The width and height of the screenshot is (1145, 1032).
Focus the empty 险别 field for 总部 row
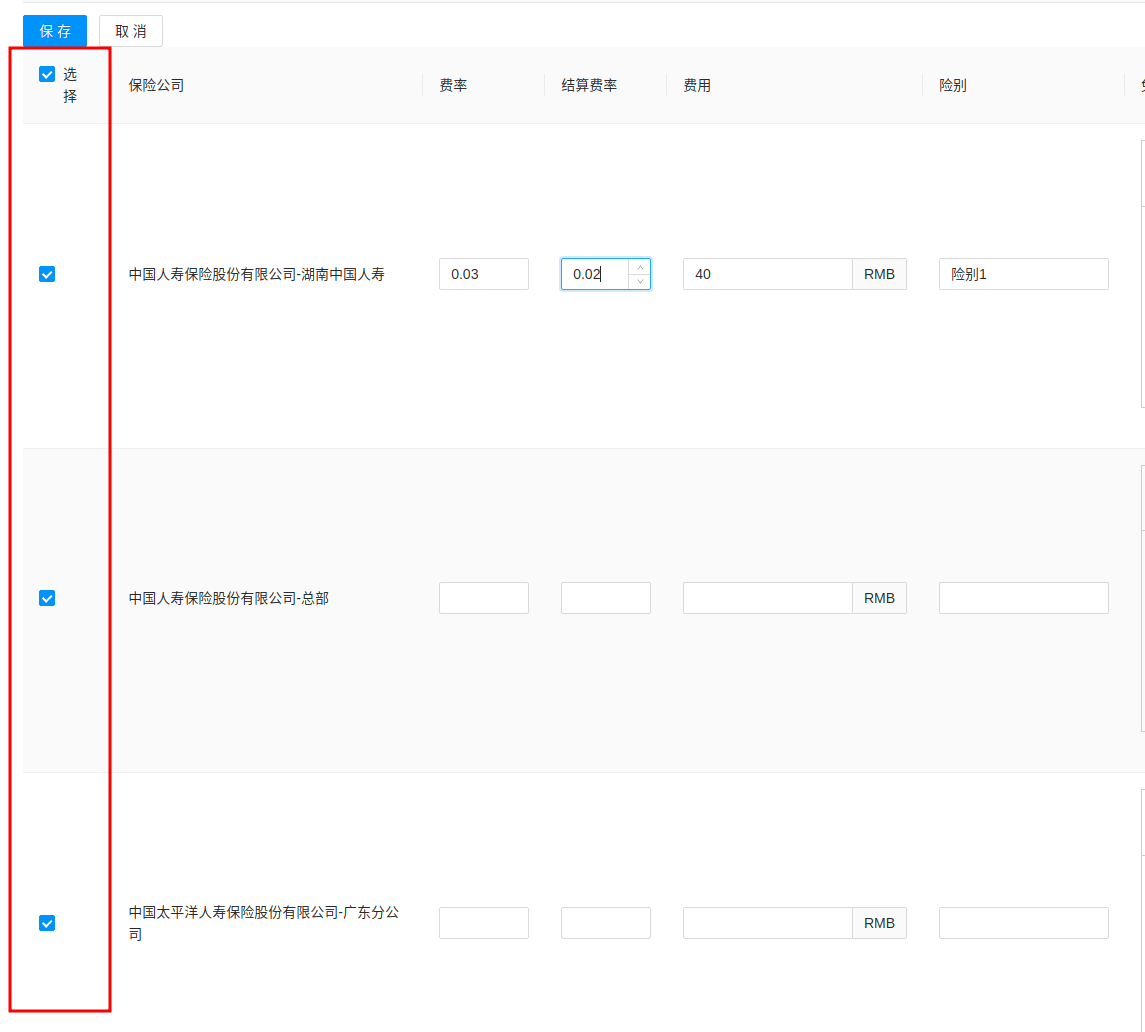(x=1023, y=598)
